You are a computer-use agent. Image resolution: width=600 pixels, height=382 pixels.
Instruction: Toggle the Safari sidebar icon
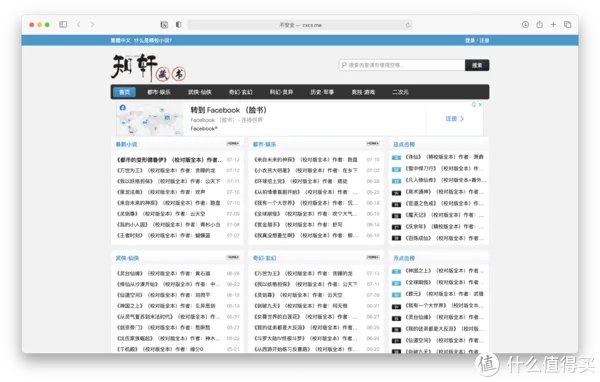(63, 24)
